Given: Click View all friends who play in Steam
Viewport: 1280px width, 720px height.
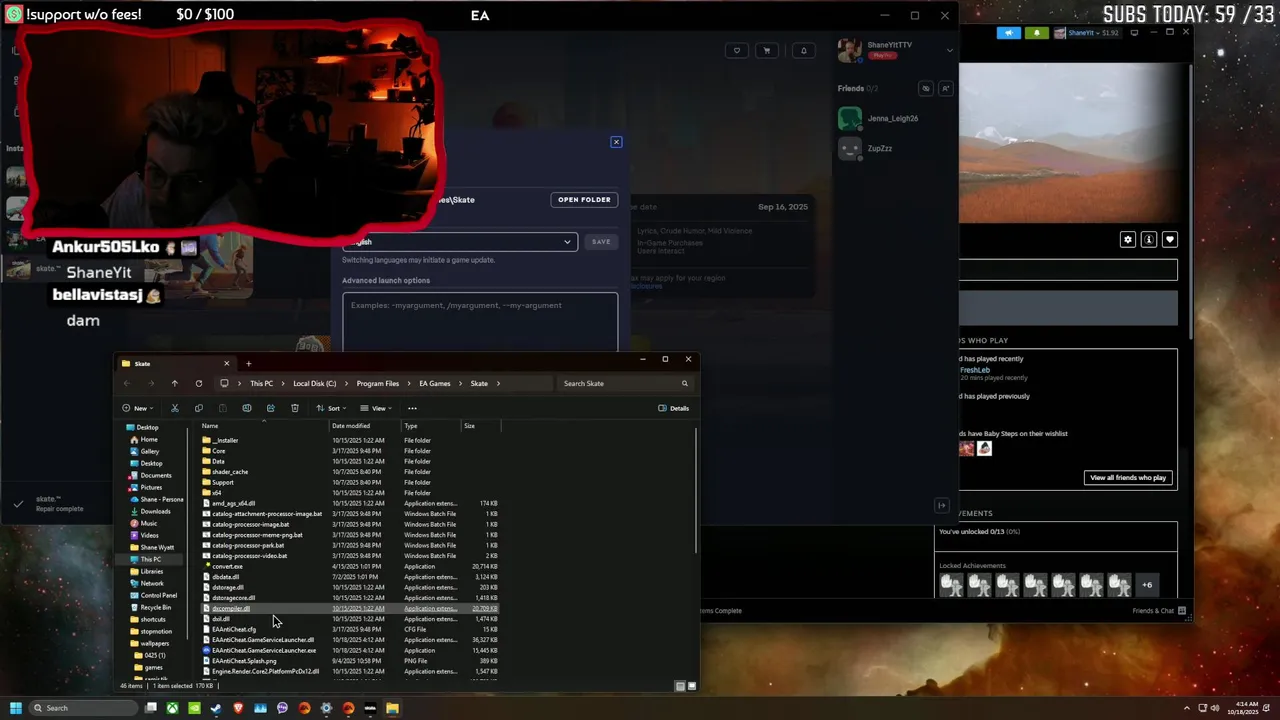Looking at the screenshot, I should tap(1128, 478).
